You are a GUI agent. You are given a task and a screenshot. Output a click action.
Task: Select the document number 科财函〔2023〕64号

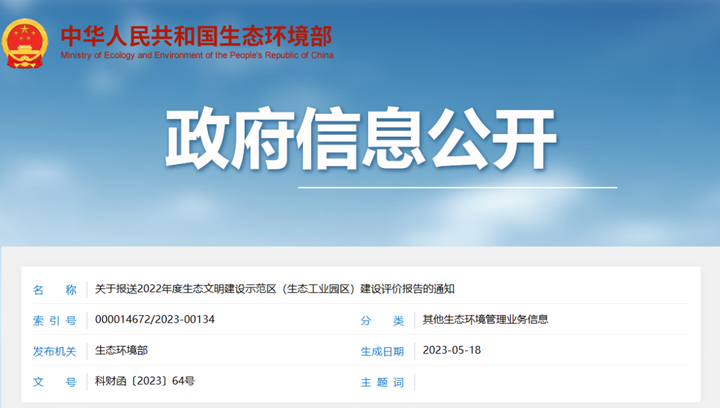[145, 381]
